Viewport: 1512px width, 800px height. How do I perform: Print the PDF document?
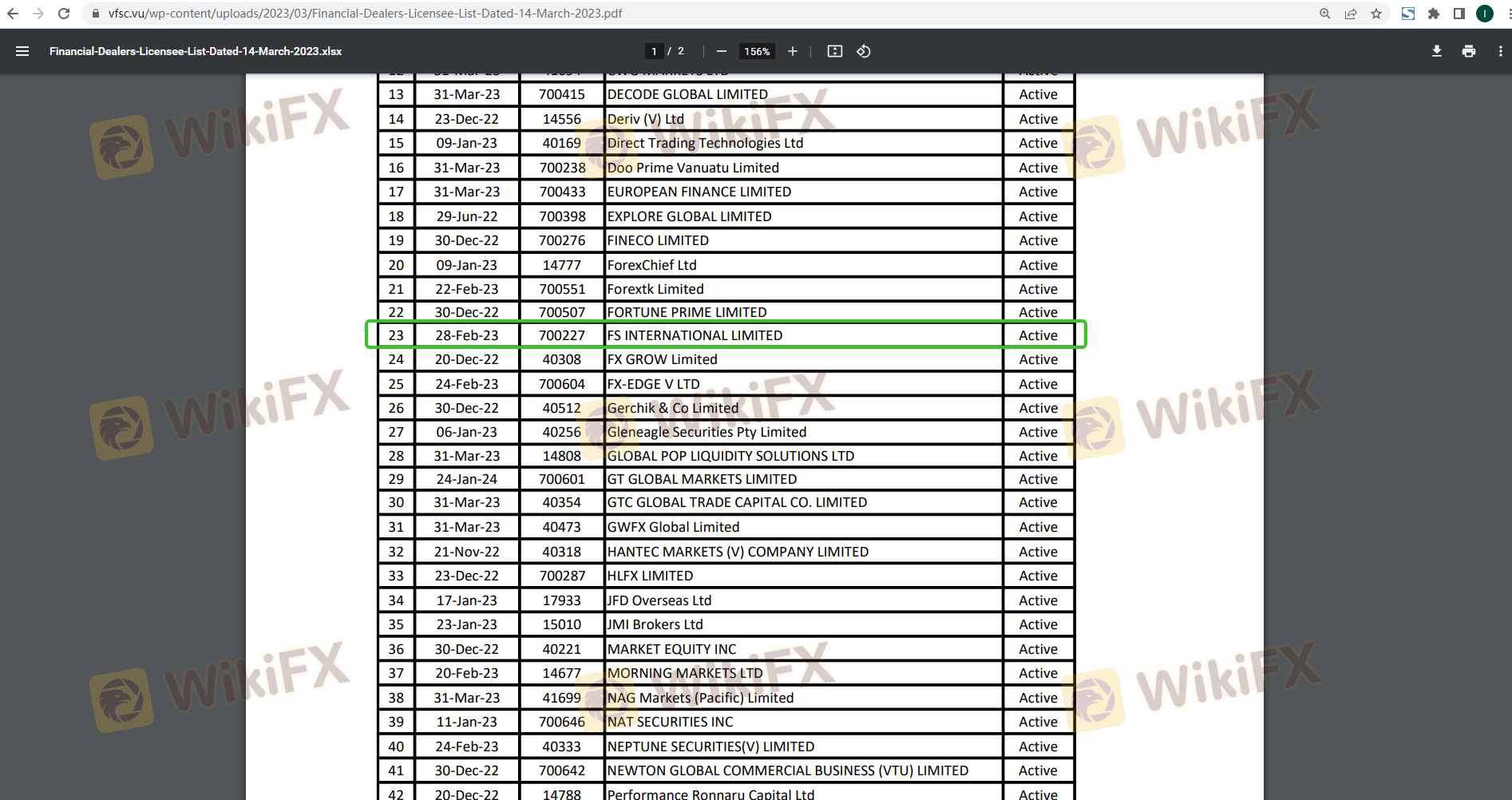pos(1469,51)
